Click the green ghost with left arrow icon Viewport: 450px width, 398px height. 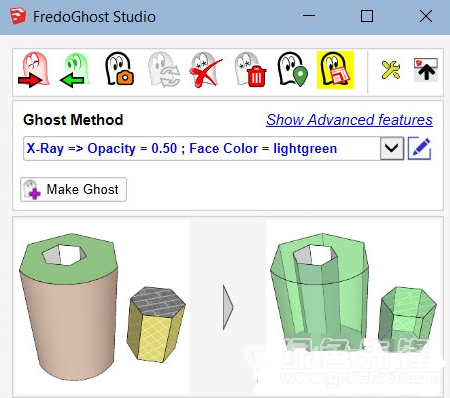point(75,70)
